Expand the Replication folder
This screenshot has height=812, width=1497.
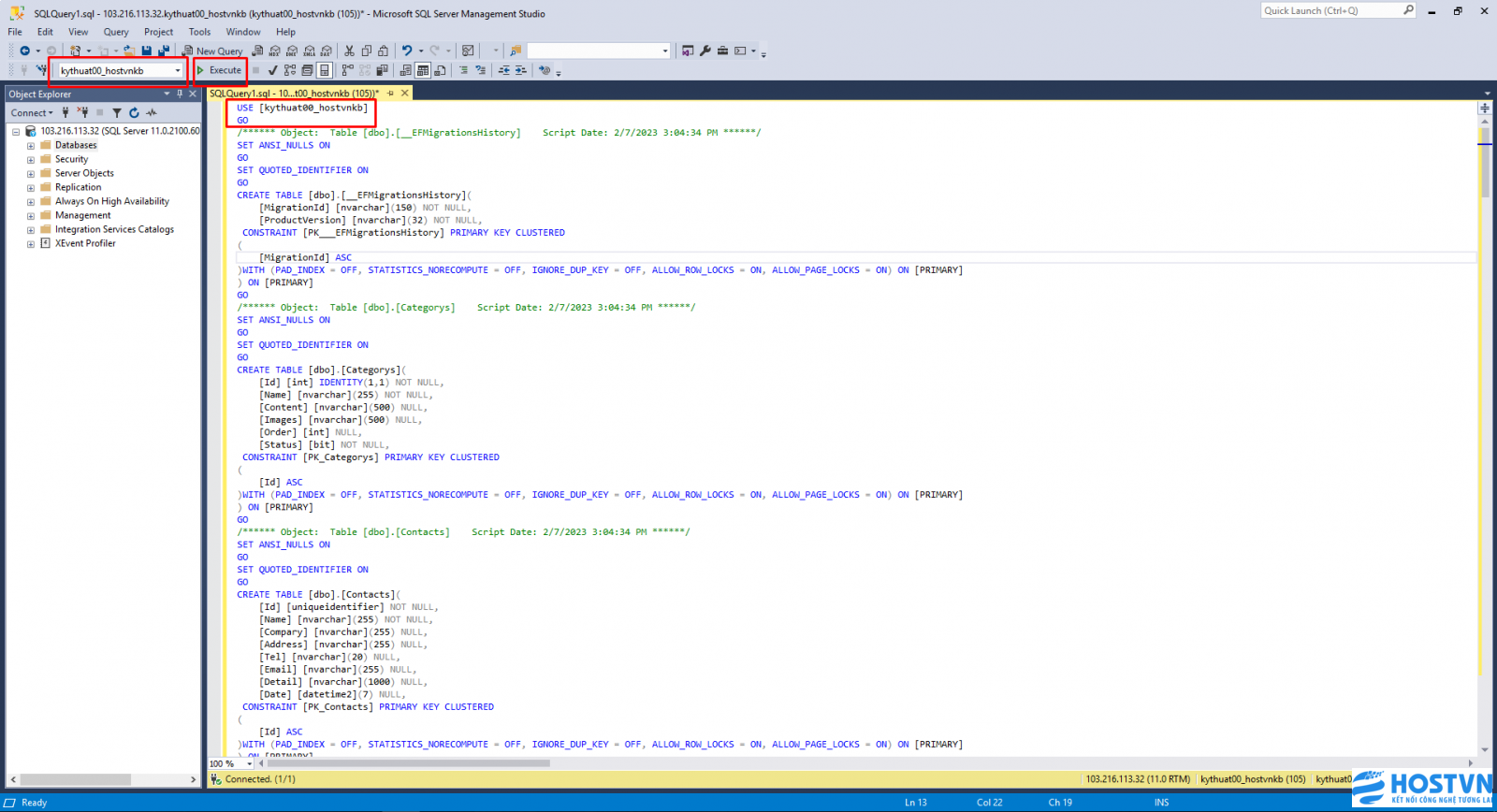tap(31, 188)
